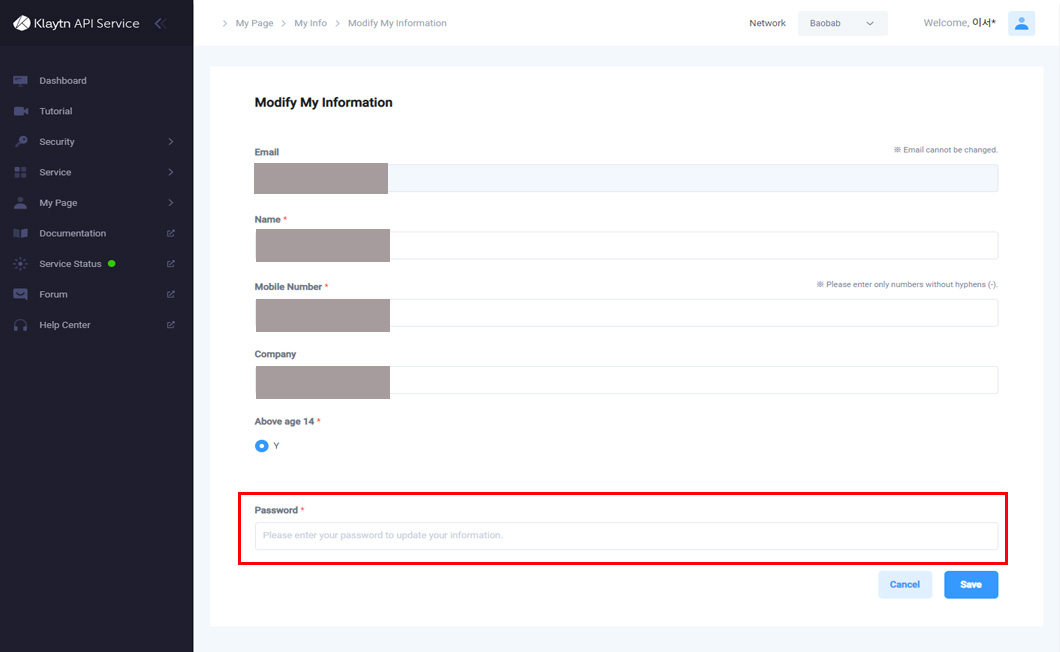1060x652 pixels.
Task: Click the 'Welcome' user greeting text
Action: click(959, 23)
